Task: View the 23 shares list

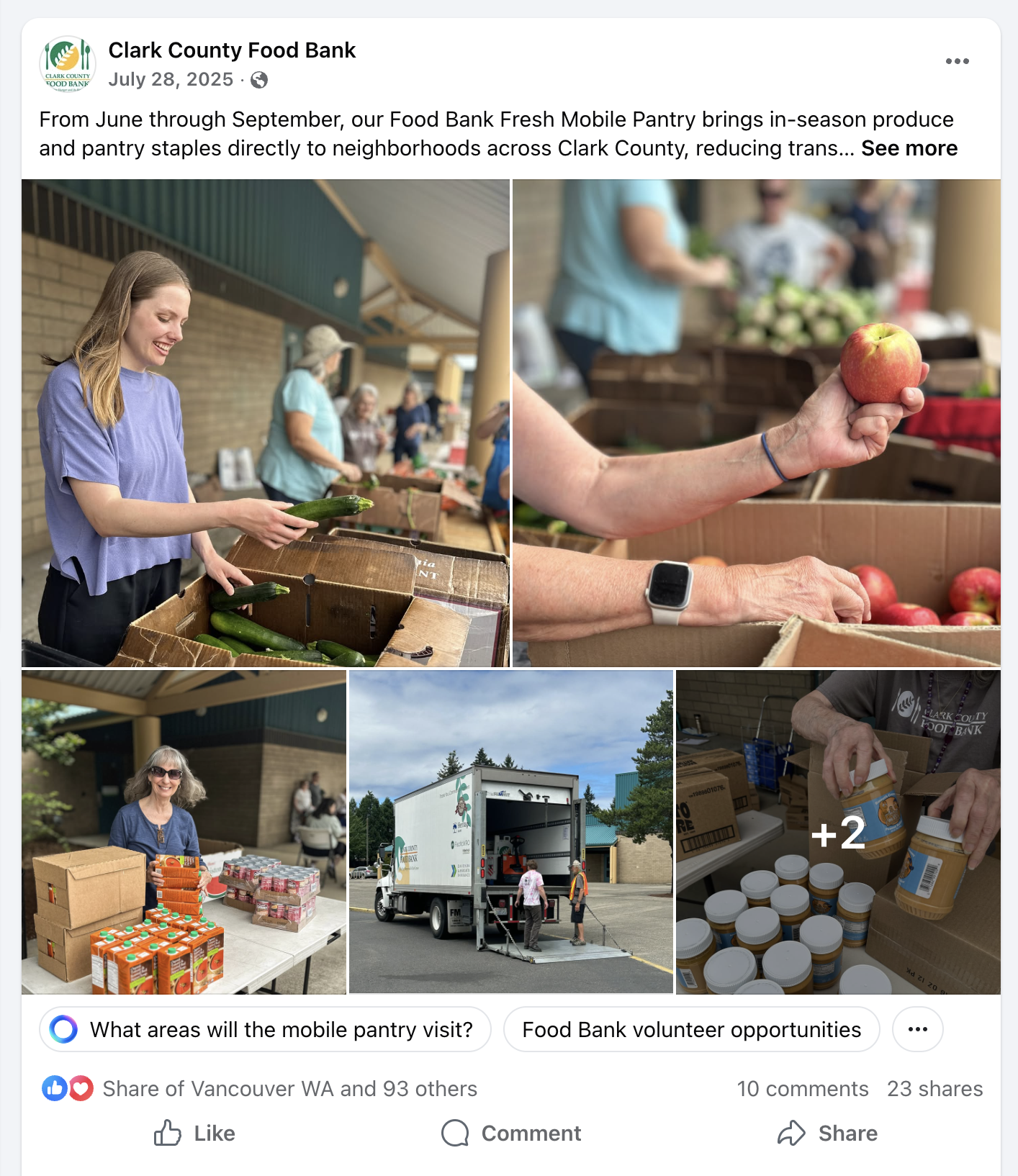Action: point(934,1089)
